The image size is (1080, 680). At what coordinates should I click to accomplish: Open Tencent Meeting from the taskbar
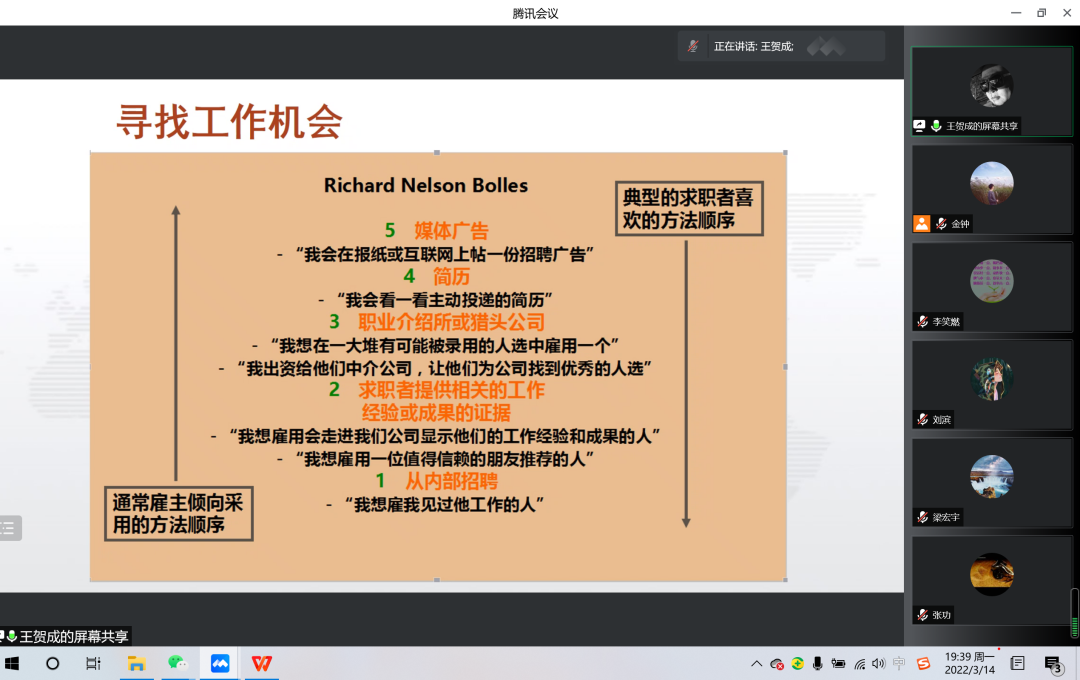pos(220,663)
